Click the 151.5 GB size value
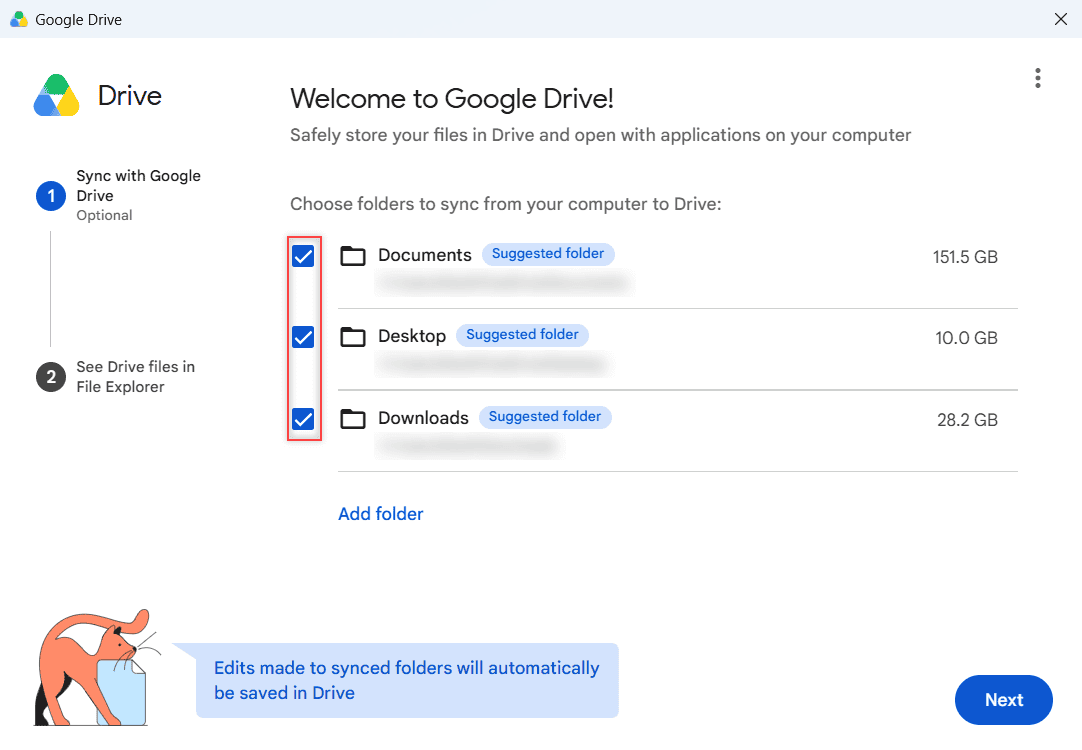 [965, 257]
